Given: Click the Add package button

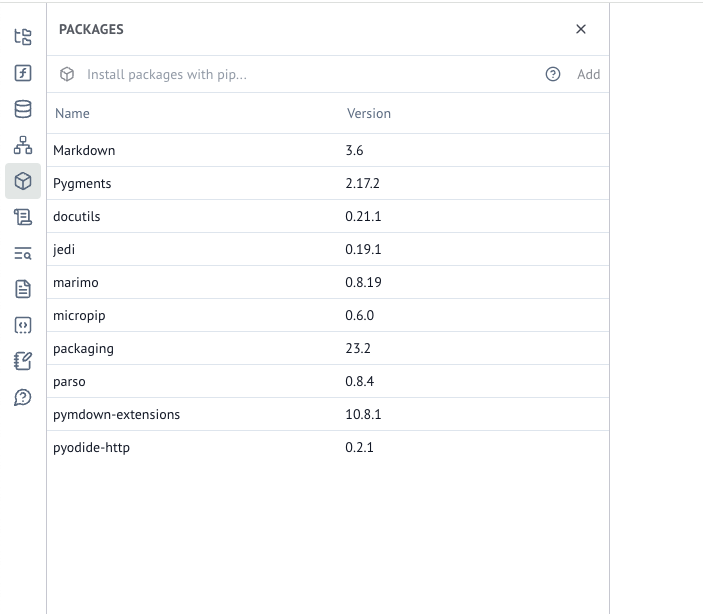Looking at the screenshot, I should click(588, 74).
